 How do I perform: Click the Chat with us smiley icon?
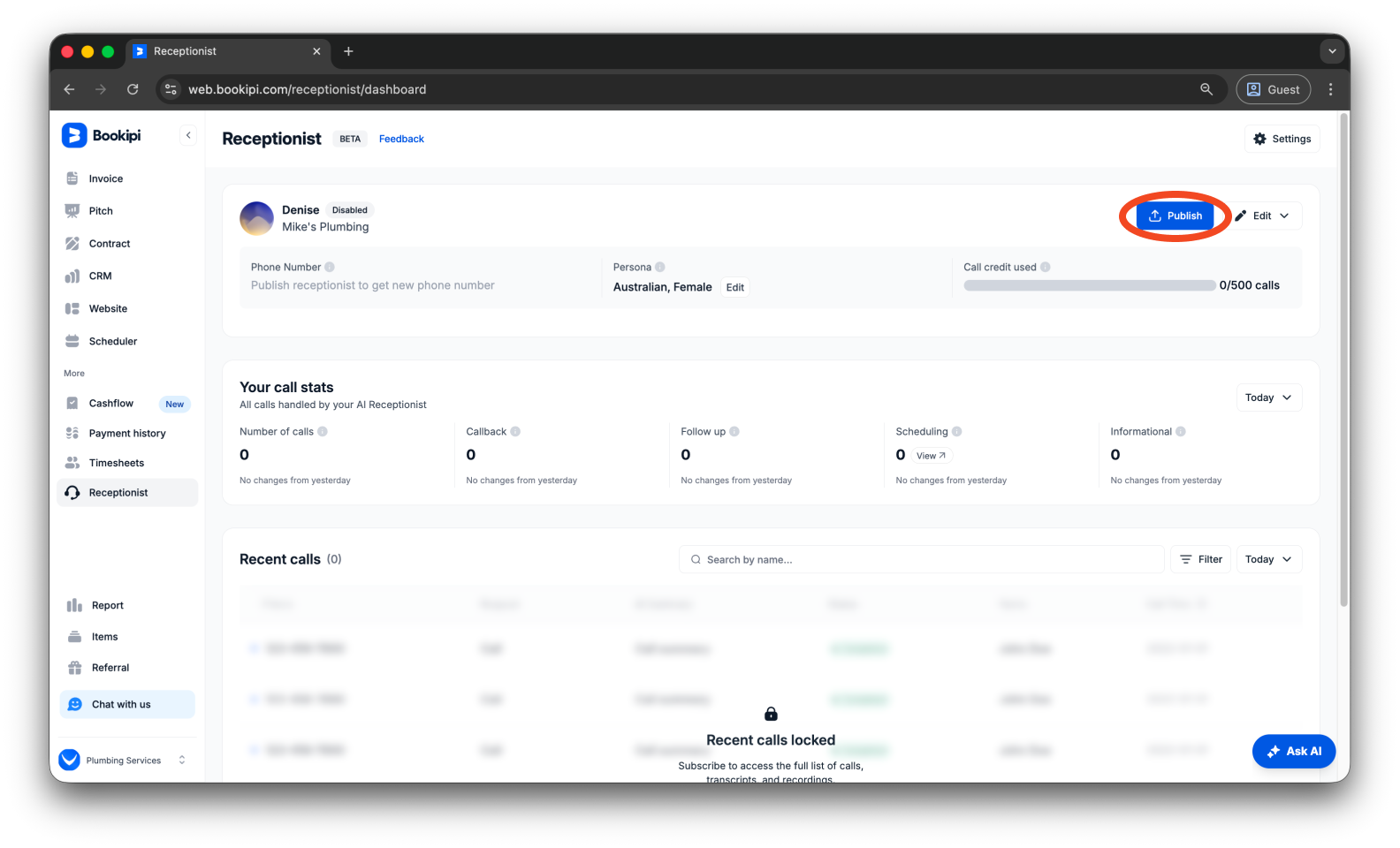75,705
